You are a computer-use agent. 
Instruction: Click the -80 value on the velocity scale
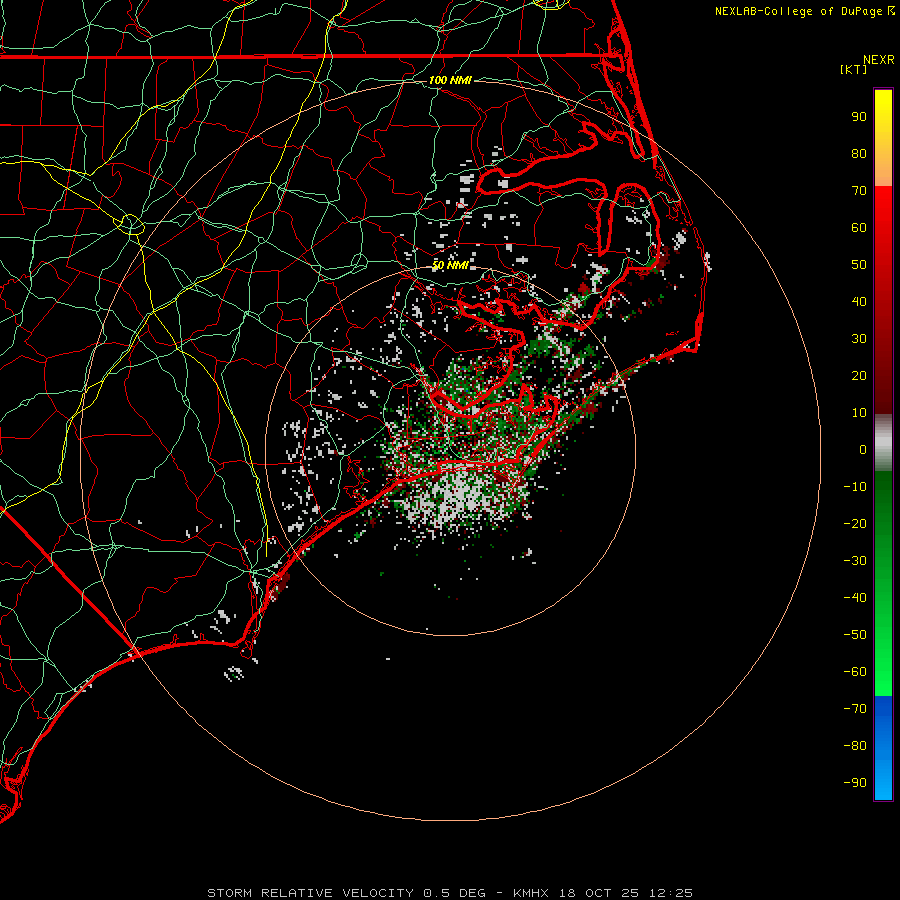point(855,746)
